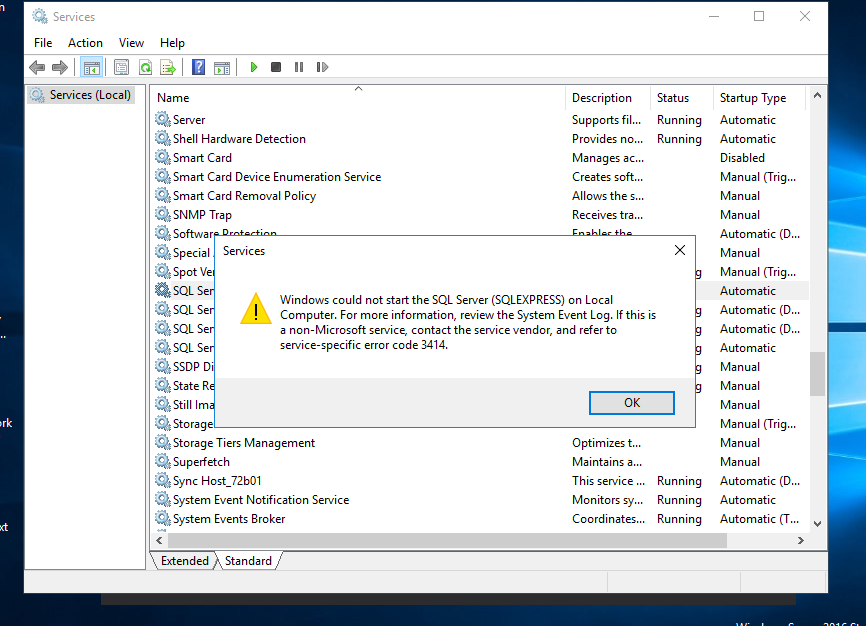Click the Pause Service icon

click(299, 67)
